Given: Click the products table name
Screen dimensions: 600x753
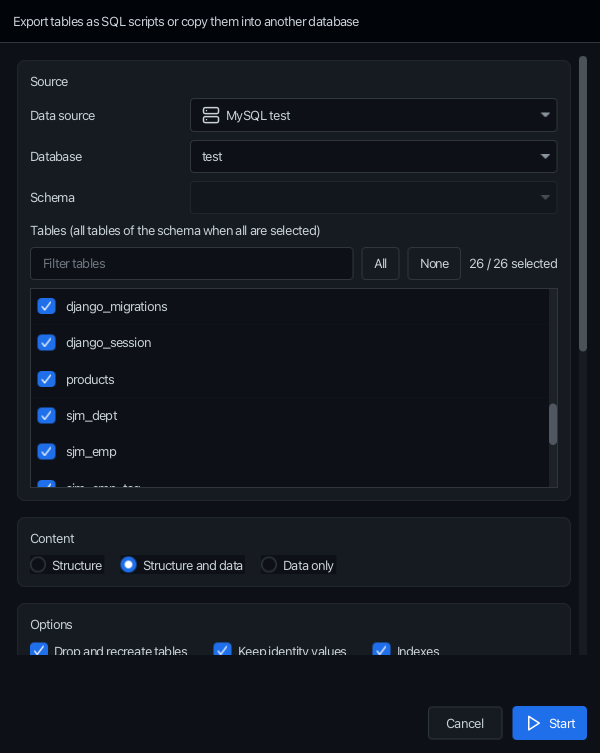Looking at the screenshot, I should 90,380.
